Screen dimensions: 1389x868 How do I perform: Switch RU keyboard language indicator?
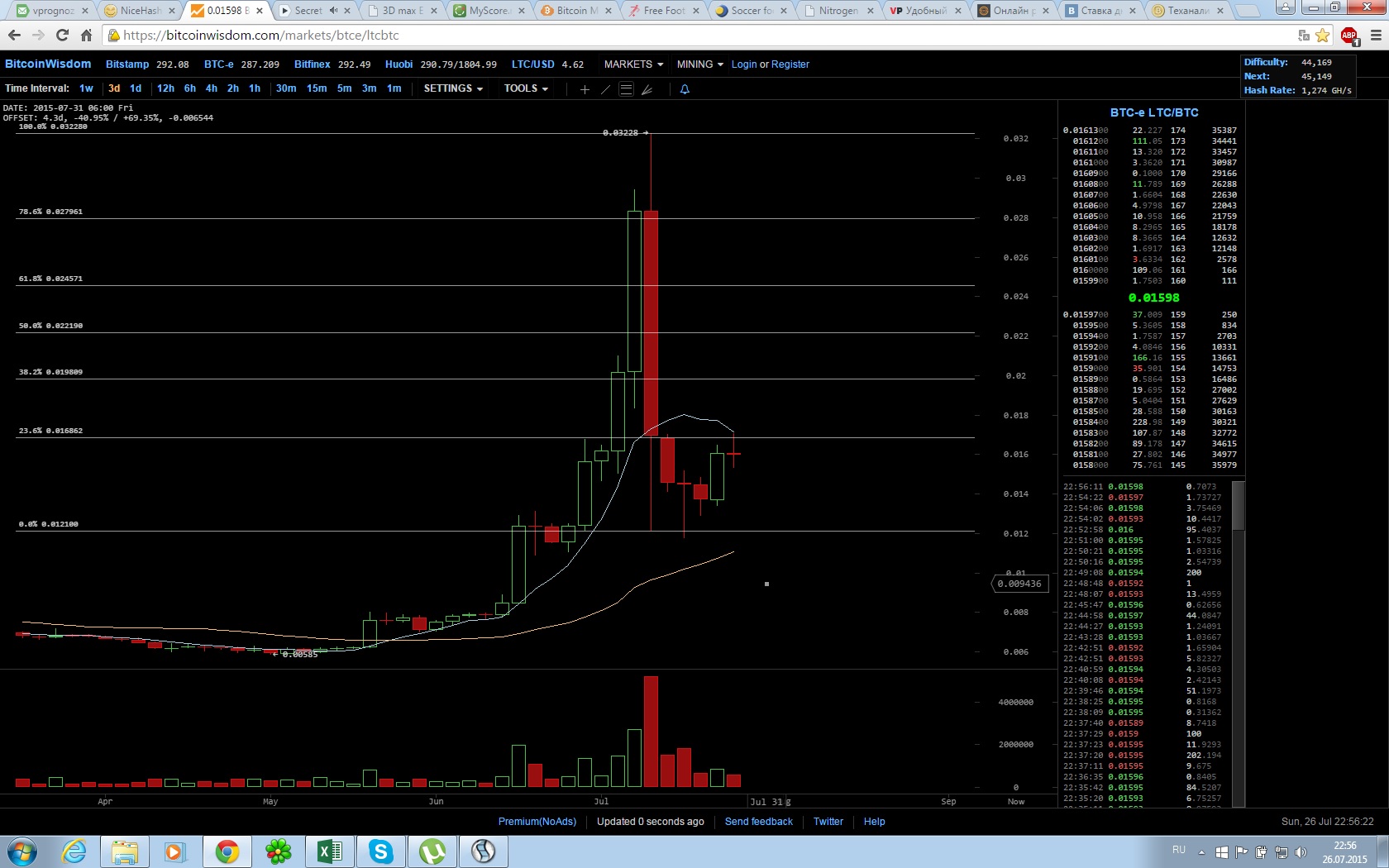click(1179, 850)
